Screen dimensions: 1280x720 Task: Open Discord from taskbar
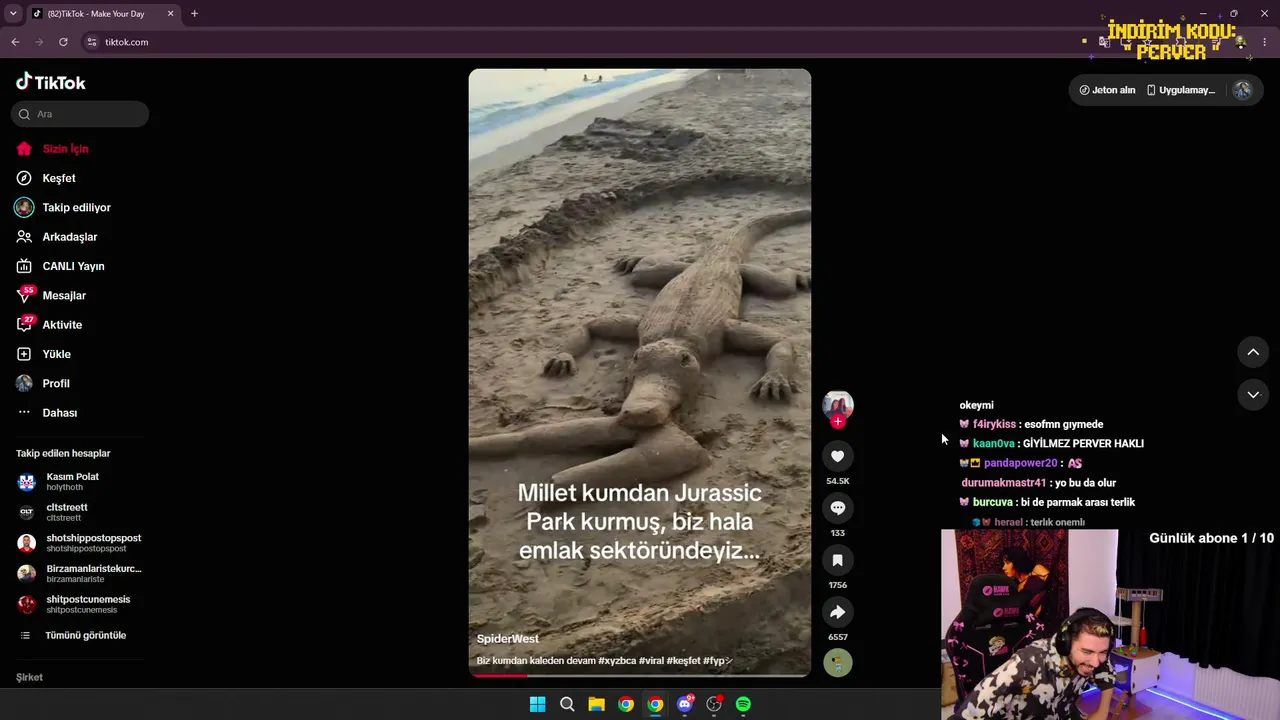[685, 704]
